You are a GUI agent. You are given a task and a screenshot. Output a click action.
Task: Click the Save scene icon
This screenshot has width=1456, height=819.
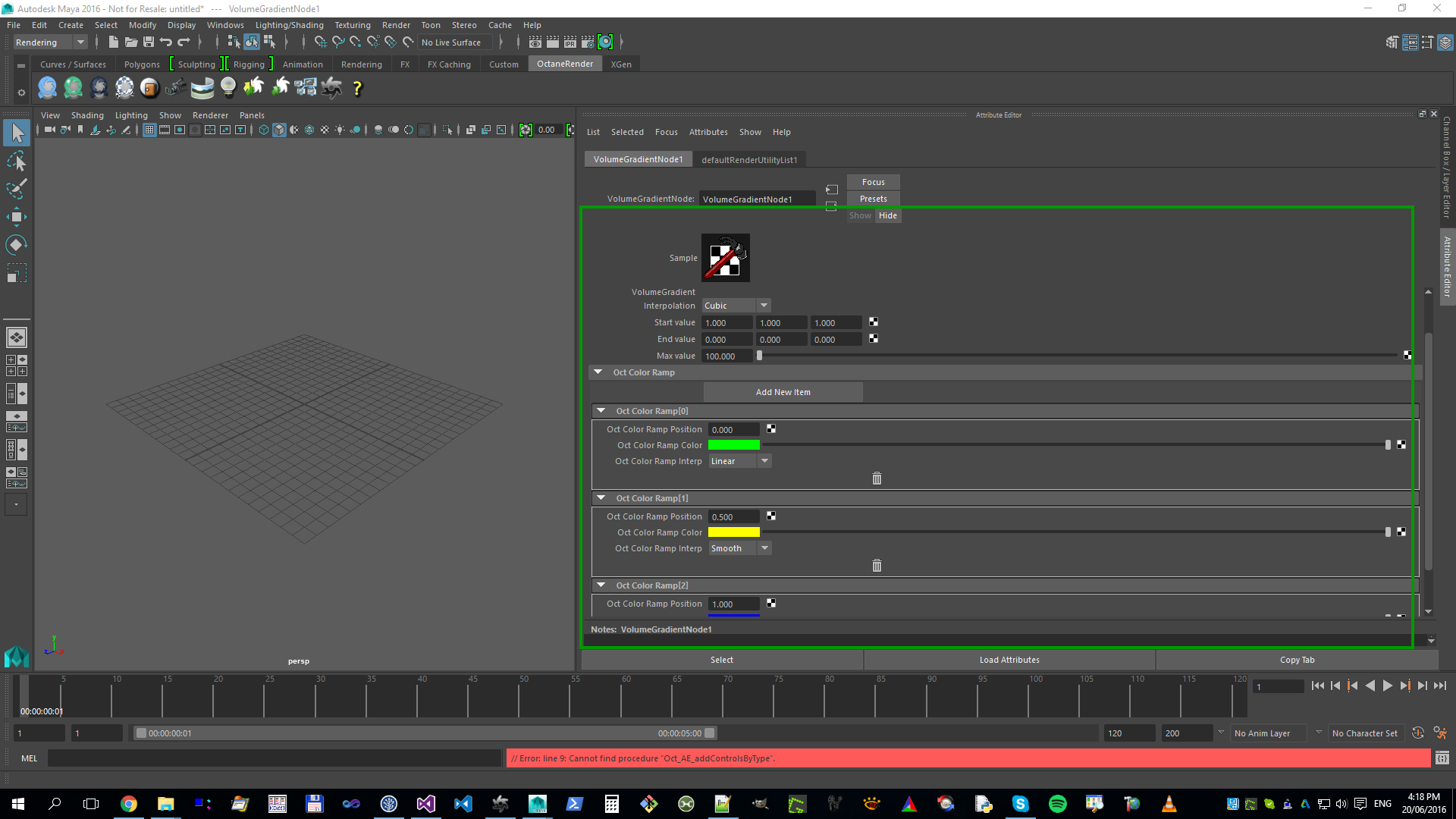click(149, 42)
